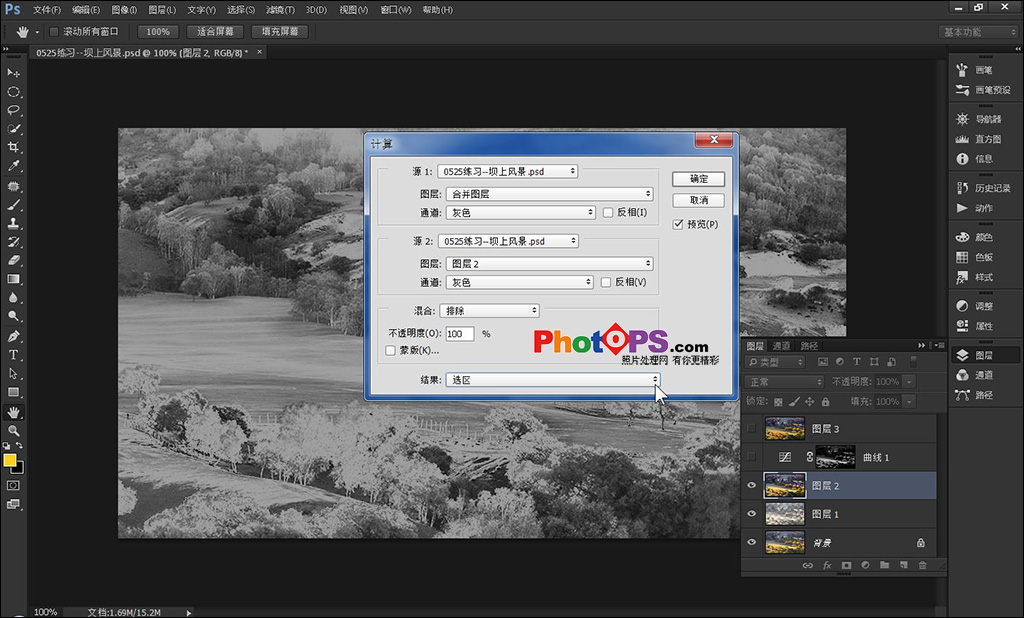Select the Path Selection tool
Screen dimensions: 1024x618
coord(13,374)
